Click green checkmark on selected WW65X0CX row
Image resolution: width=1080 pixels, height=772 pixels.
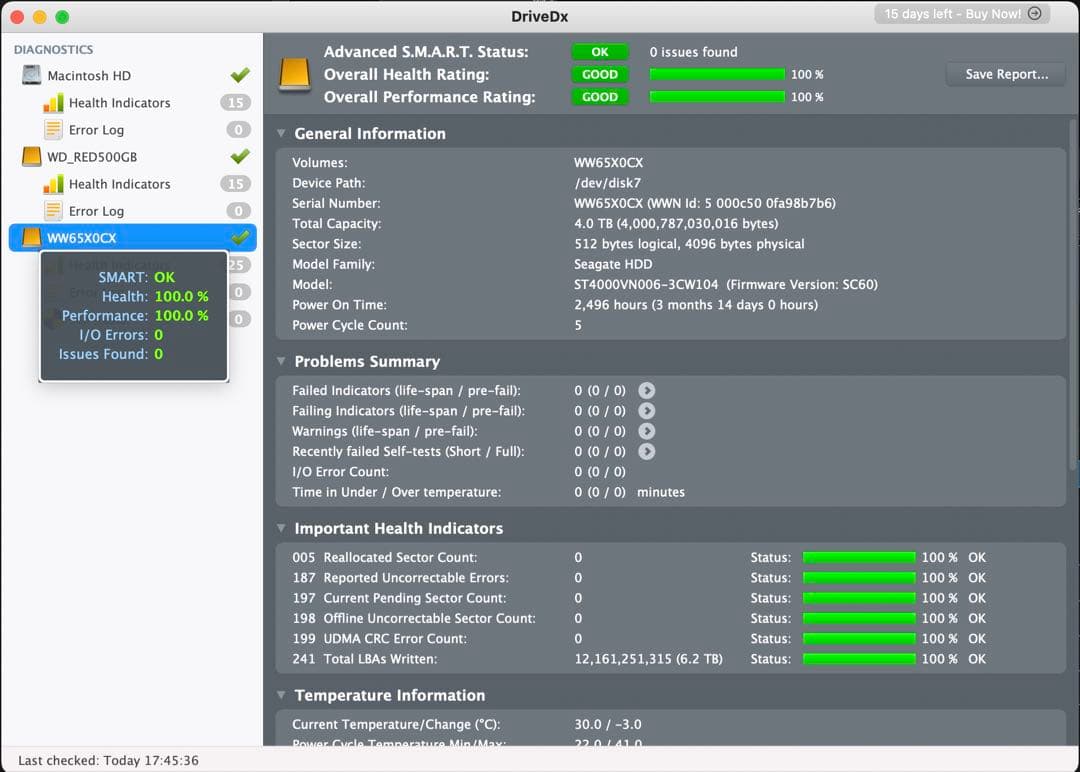pos(240,237)
